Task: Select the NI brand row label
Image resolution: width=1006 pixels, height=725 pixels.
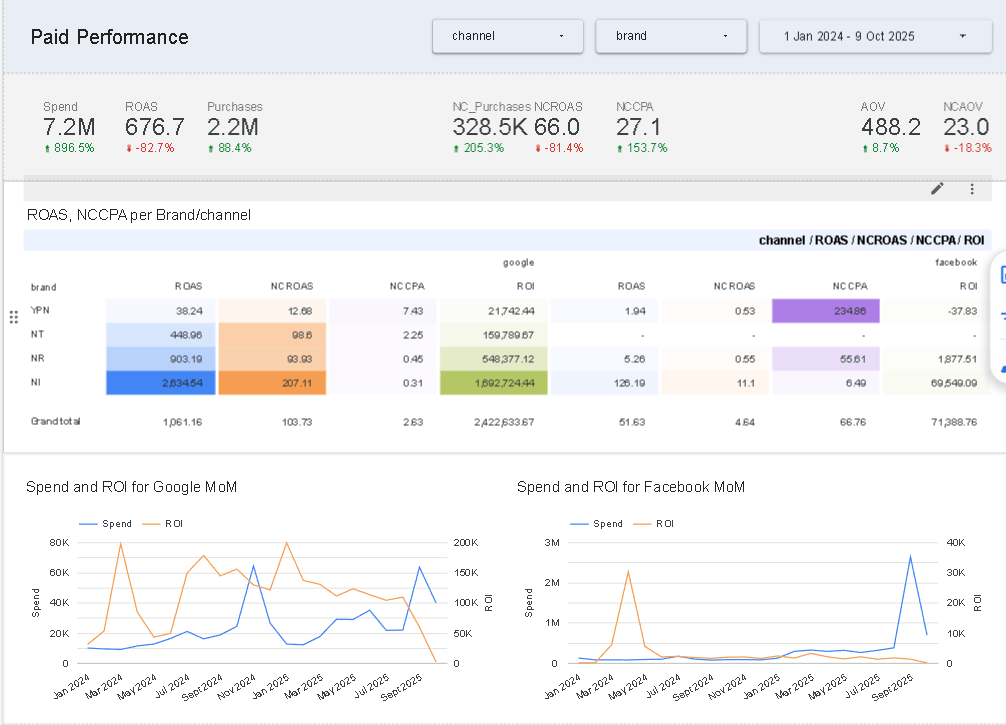Action: [36, 382]
